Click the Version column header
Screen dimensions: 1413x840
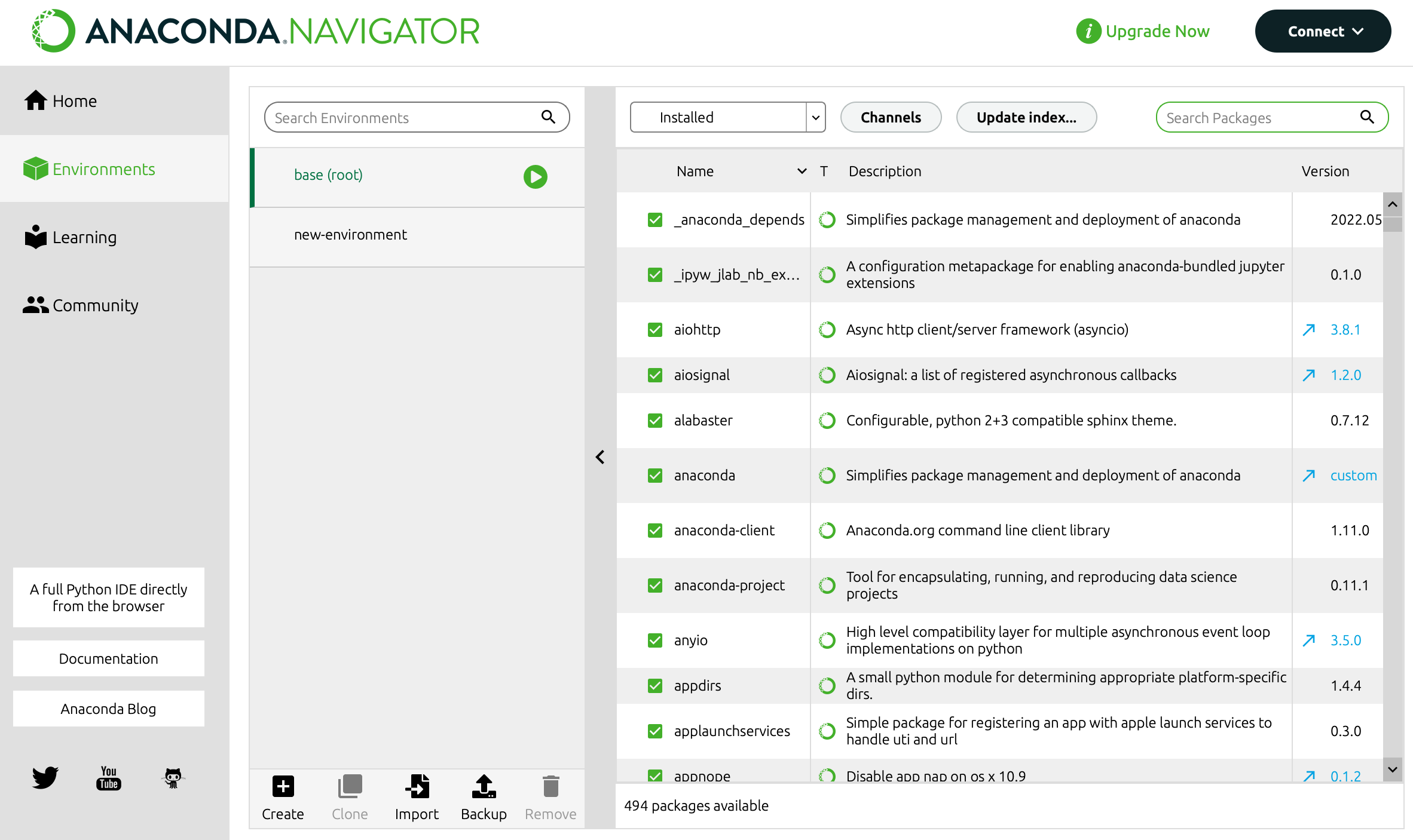pyautogui.click(x=1325, y=171)
